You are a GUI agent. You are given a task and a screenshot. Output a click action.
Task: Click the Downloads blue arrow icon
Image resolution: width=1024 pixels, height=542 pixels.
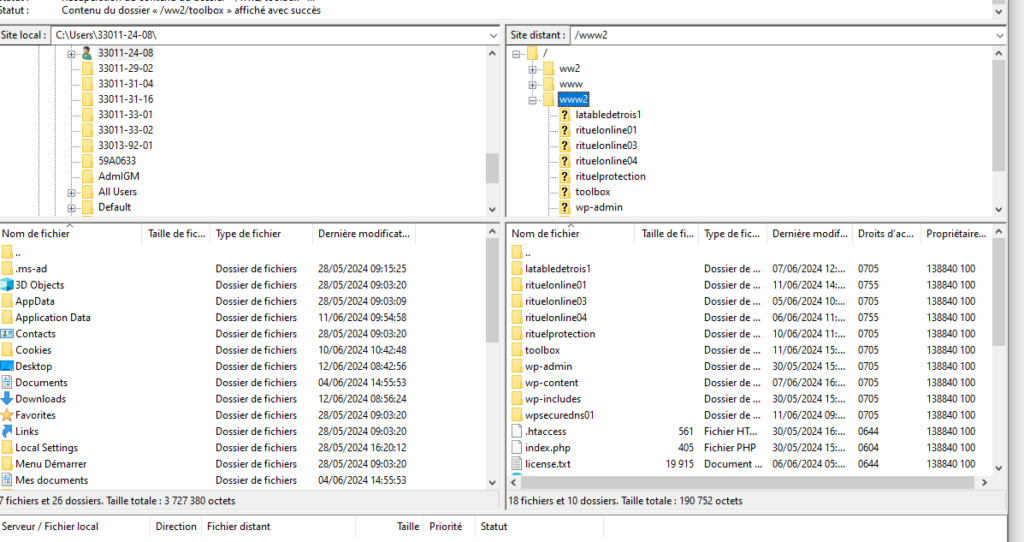(7, 399)
